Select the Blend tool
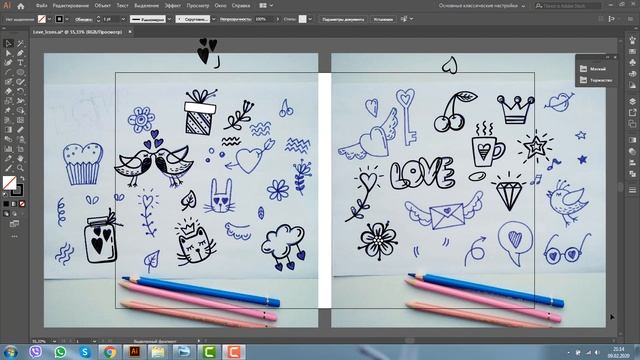This screenshot has height=360, width=640. (x=9, y=139)
